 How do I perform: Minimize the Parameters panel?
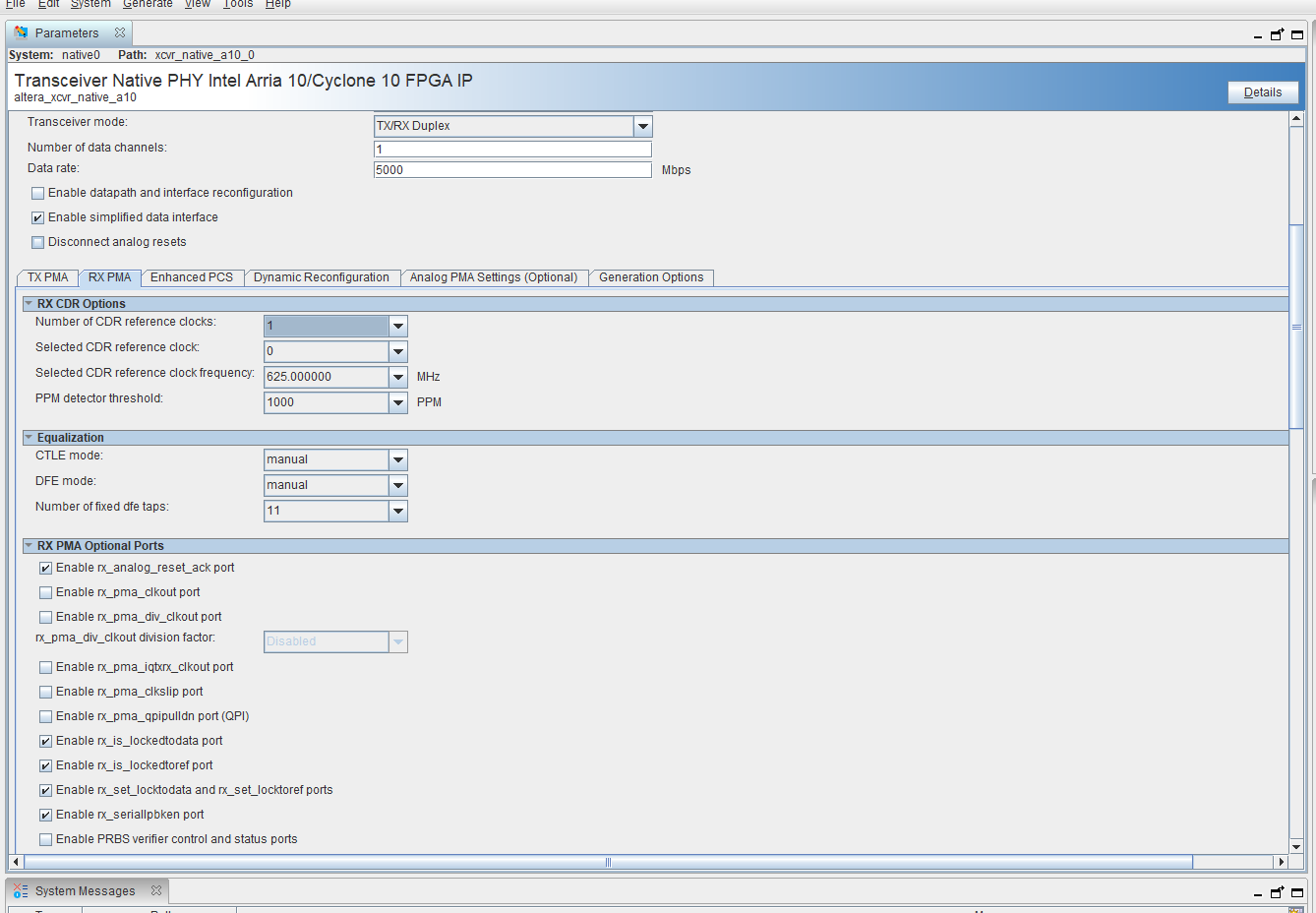(x=1258, y=36)
